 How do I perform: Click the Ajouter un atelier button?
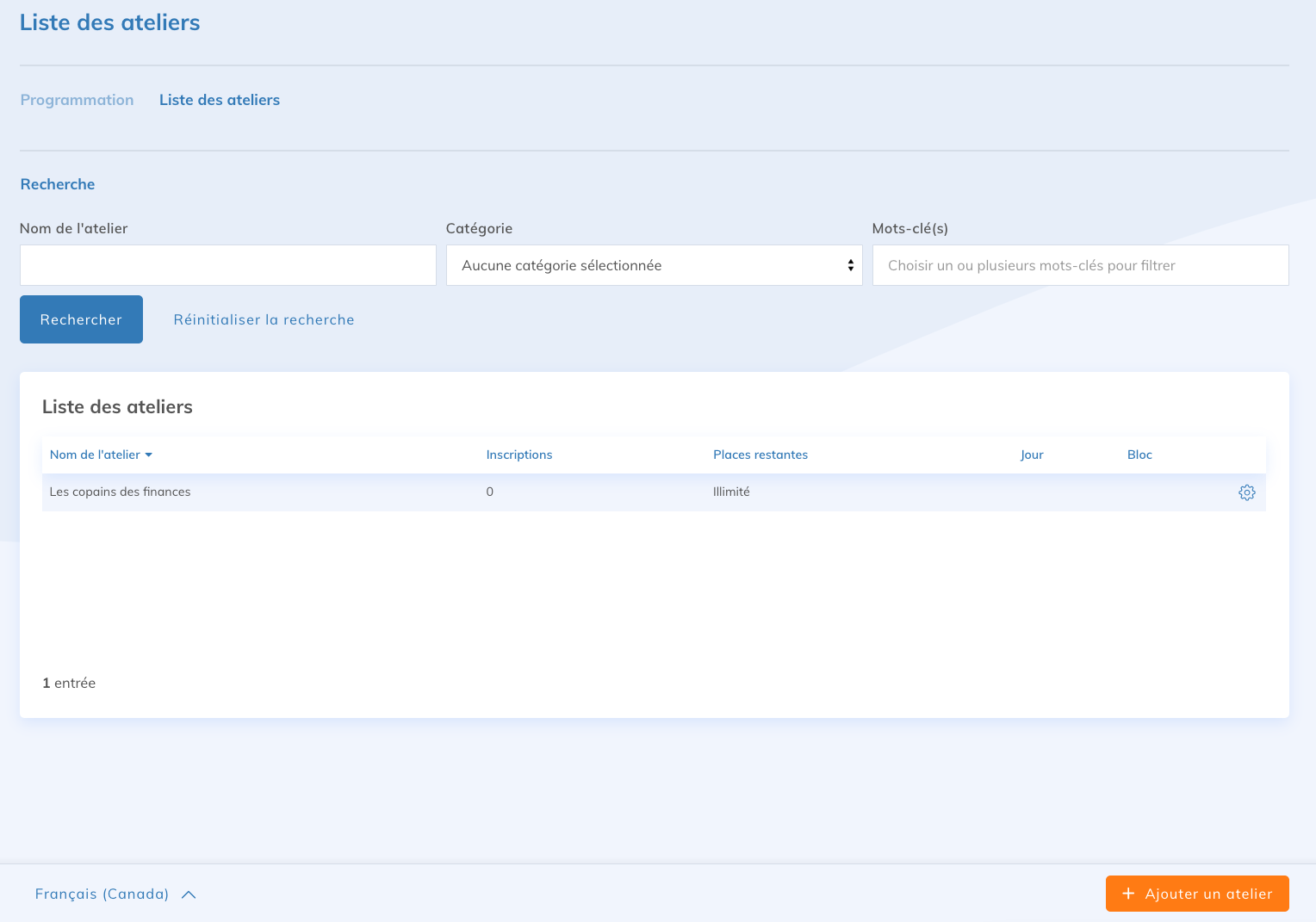[1196, 894]
